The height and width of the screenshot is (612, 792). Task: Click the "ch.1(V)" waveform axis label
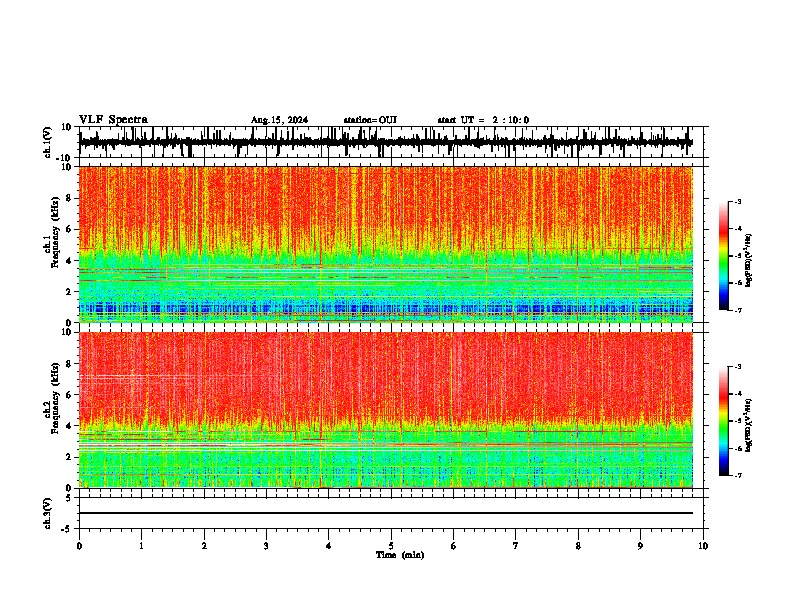(47, 142)
